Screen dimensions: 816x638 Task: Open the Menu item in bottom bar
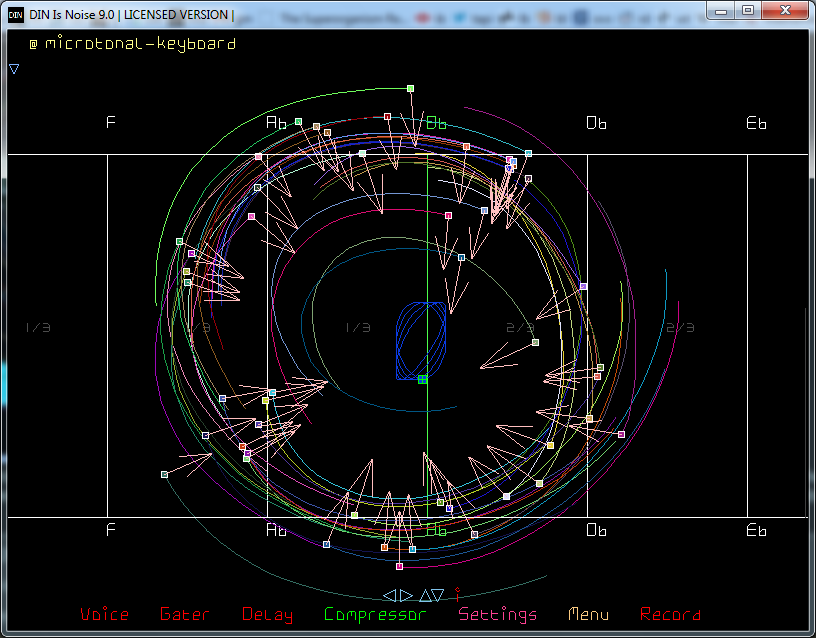coord(588,615)
